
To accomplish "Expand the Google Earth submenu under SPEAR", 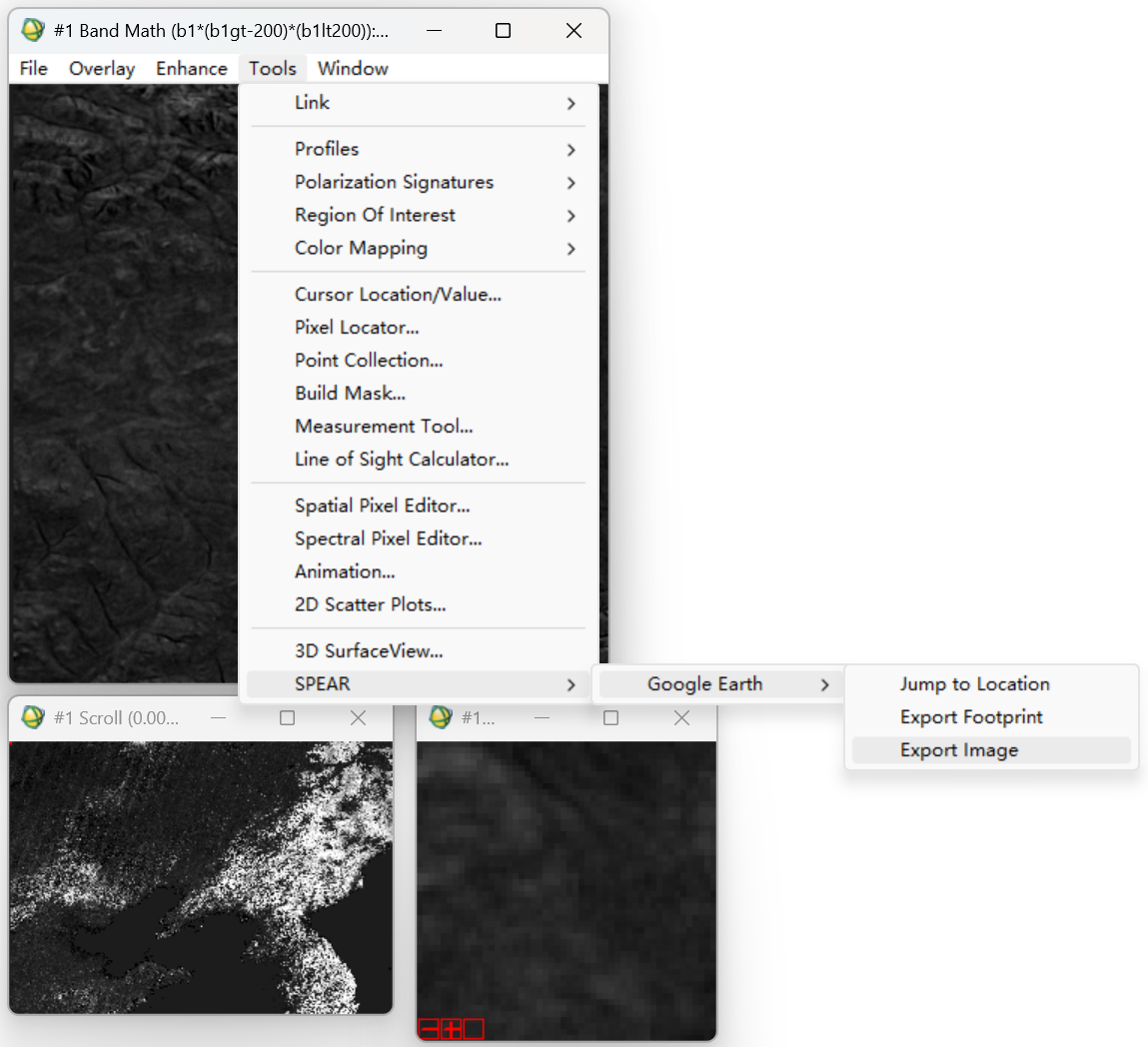I will pos(705,683).
